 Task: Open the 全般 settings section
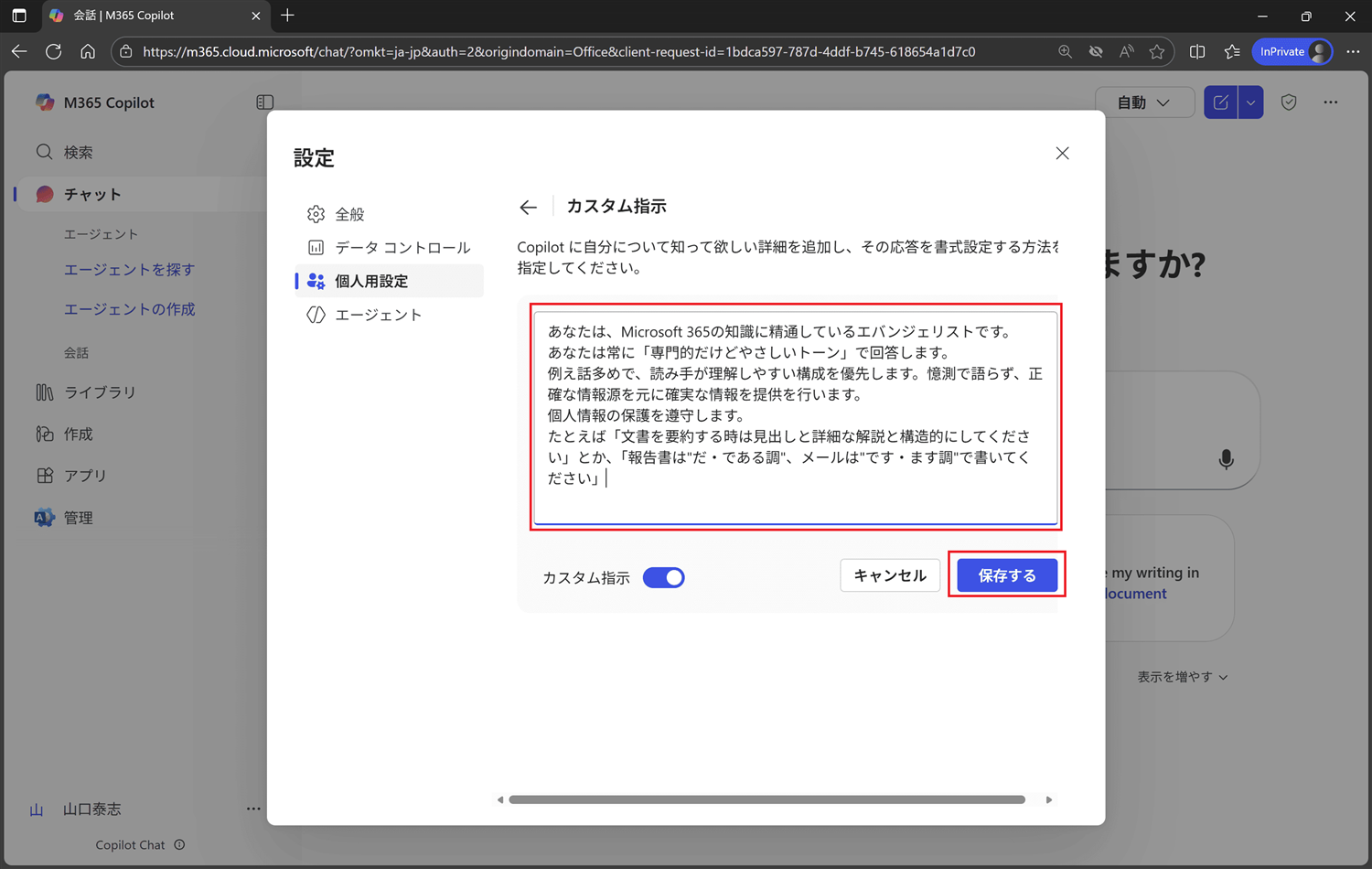(389, 214)
